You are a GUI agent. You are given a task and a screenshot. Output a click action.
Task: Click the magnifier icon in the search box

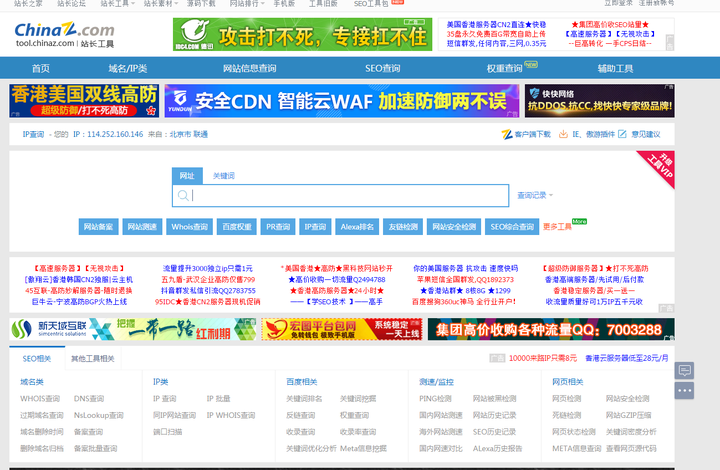click(x=183, y=196)
